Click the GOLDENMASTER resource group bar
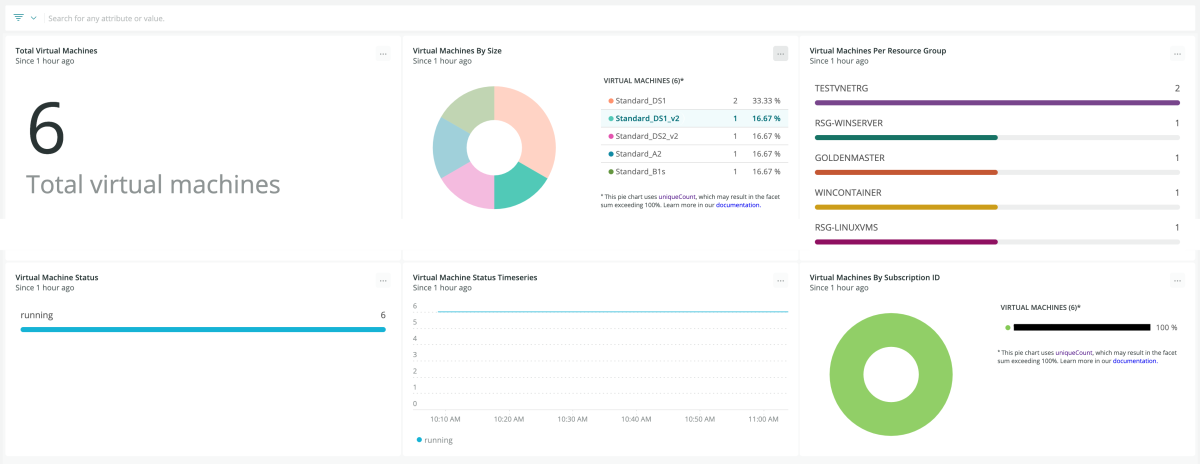Viewport: 1200px width, 464px height. coord(906,172)
